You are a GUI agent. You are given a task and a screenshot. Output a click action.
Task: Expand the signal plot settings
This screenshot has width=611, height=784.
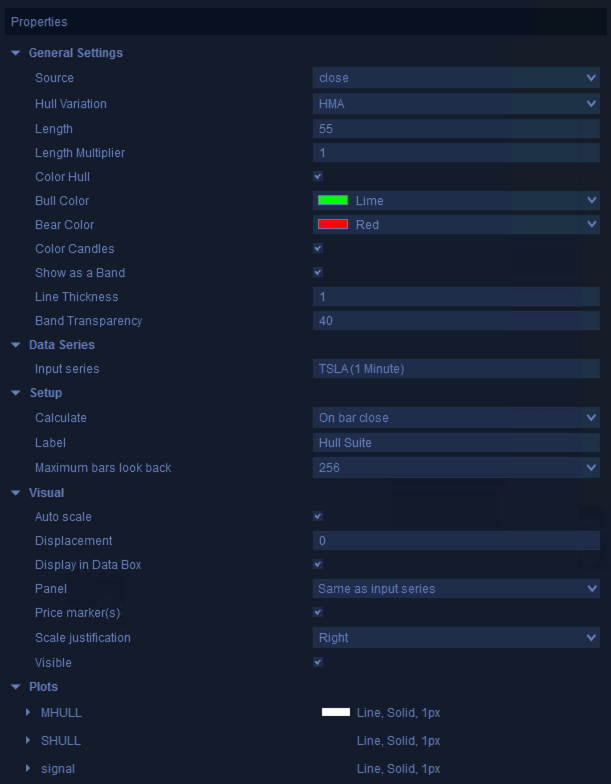tap(28, 769)
